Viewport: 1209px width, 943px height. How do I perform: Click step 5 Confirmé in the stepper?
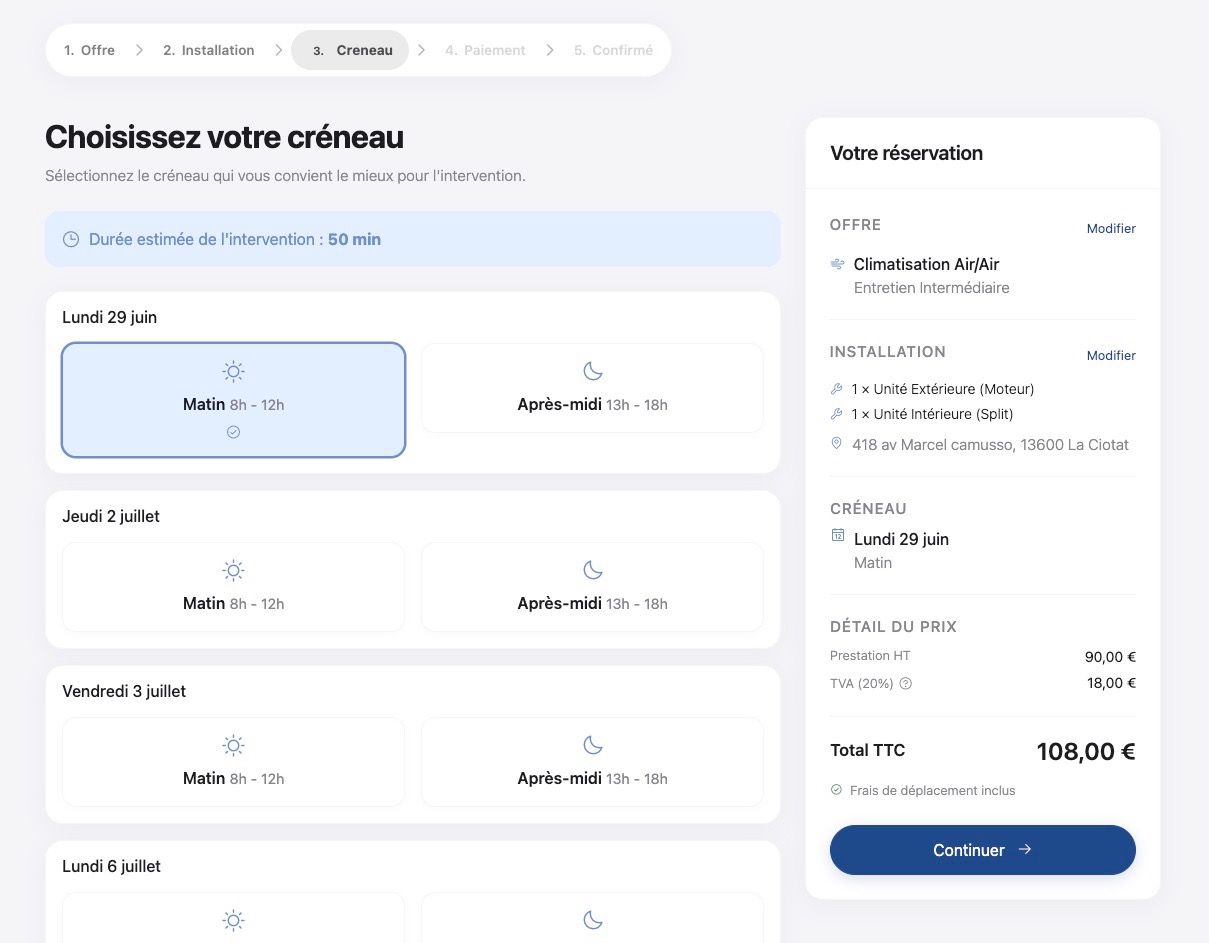[613, 50]
